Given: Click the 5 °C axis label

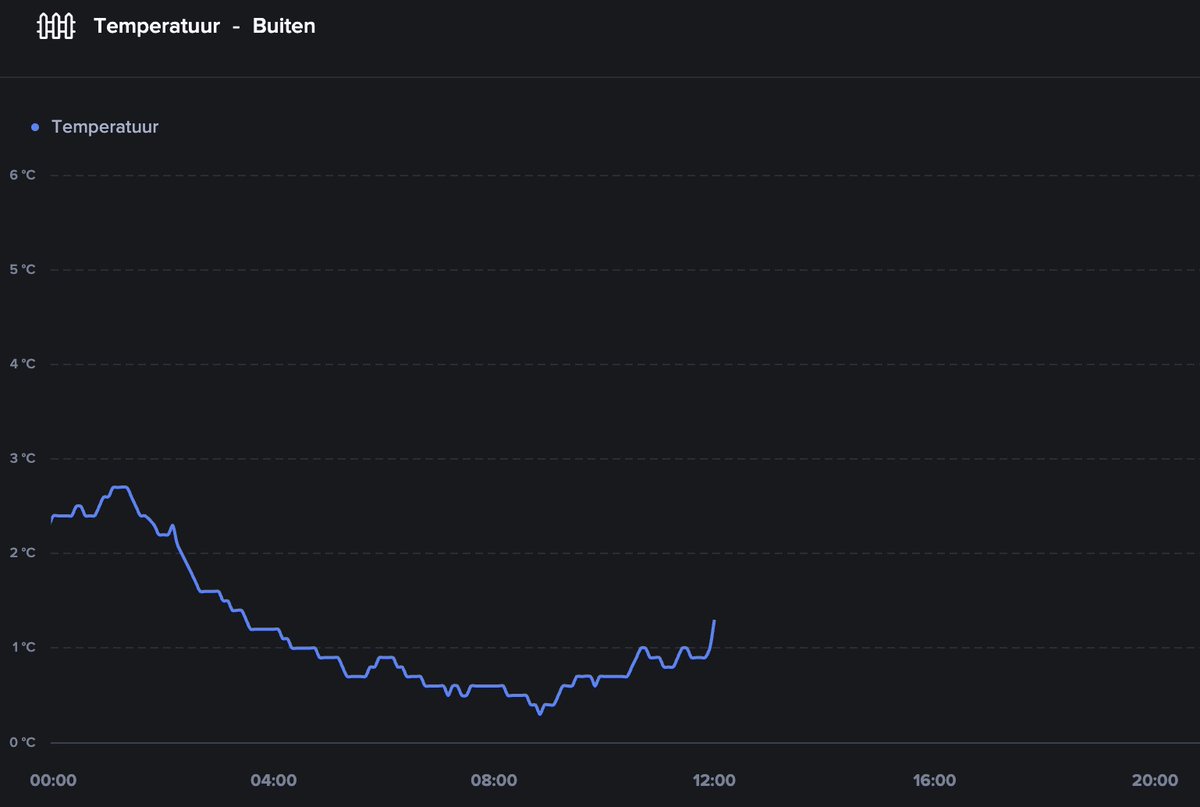Looking at the screenshot, I should tap(23, 270).
